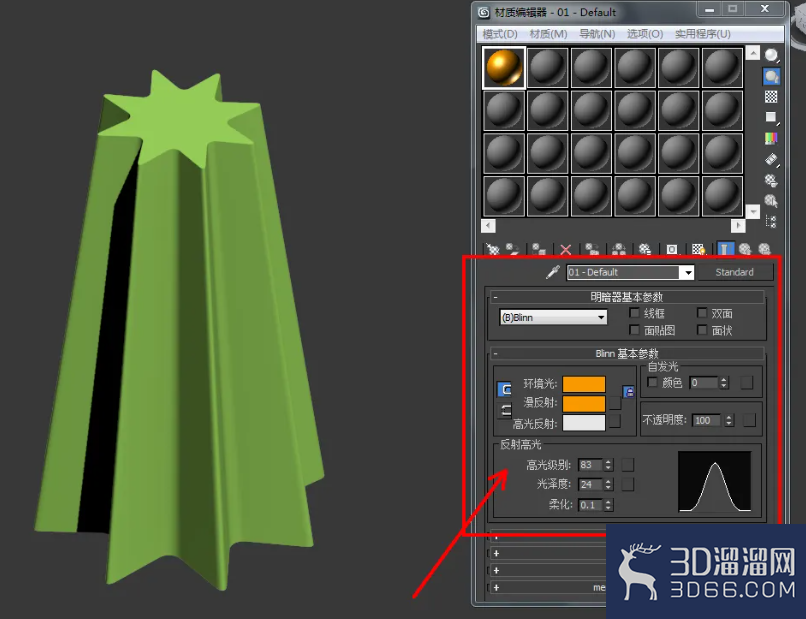The width and height of the screenshot is (806, 619).
Task: Click the map button beside 高光级别
Action: tap(628, 465)
